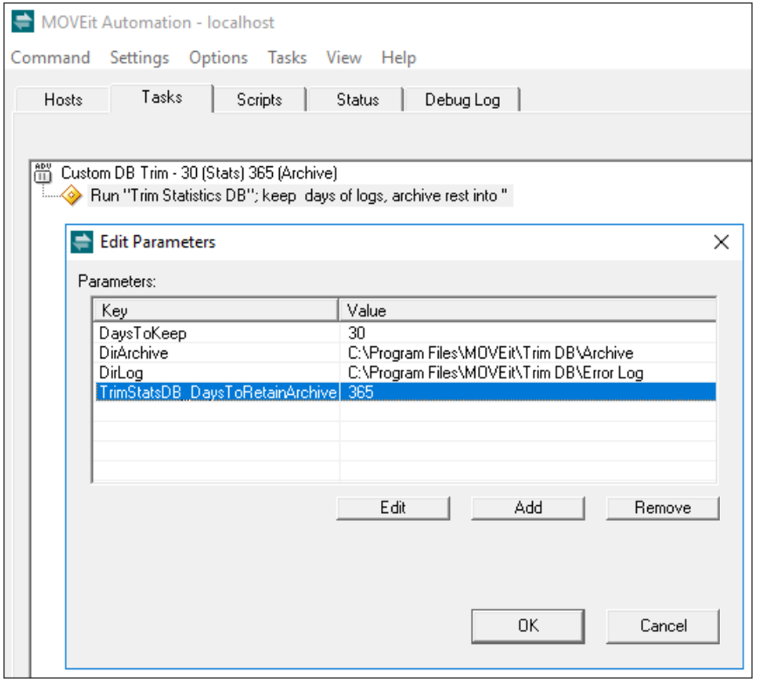Switch to the Scripts tab
The image size is (757, 683).
(x=259, y=100)
